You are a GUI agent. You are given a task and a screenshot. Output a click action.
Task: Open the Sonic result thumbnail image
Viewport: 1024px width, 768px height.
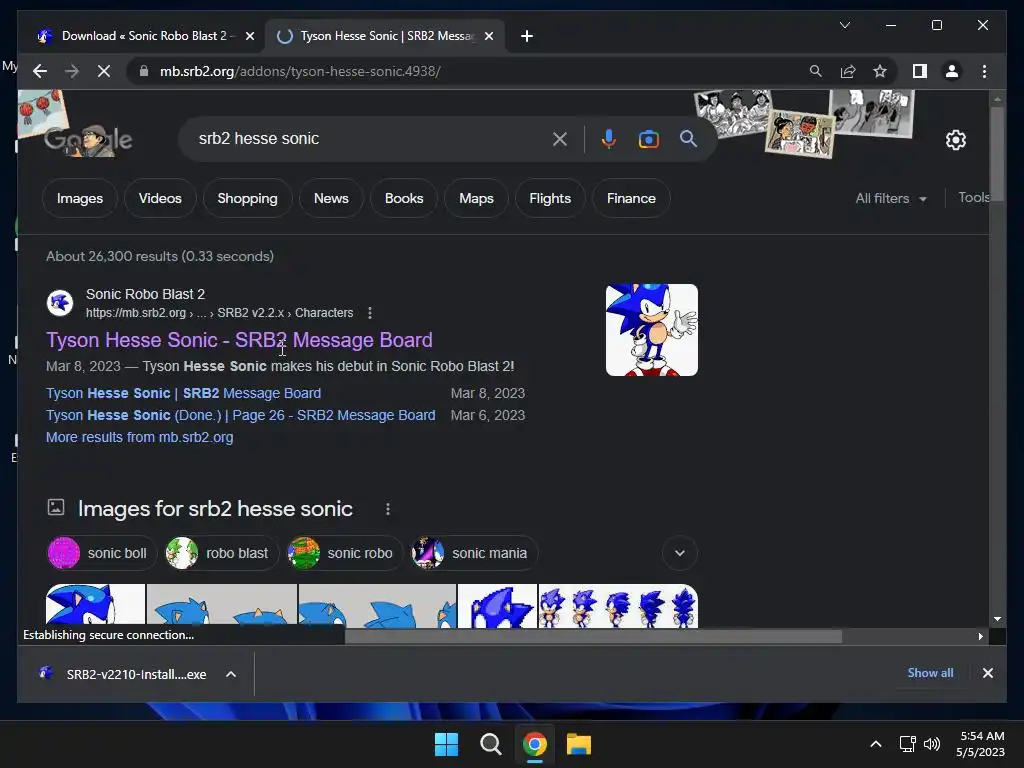(x=652, y=330)
